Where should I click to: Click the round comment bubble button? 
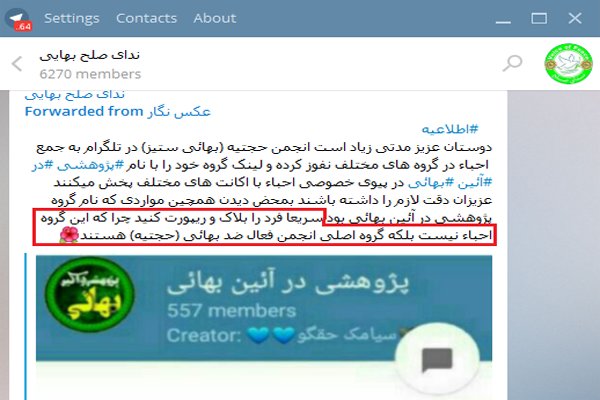437,360
